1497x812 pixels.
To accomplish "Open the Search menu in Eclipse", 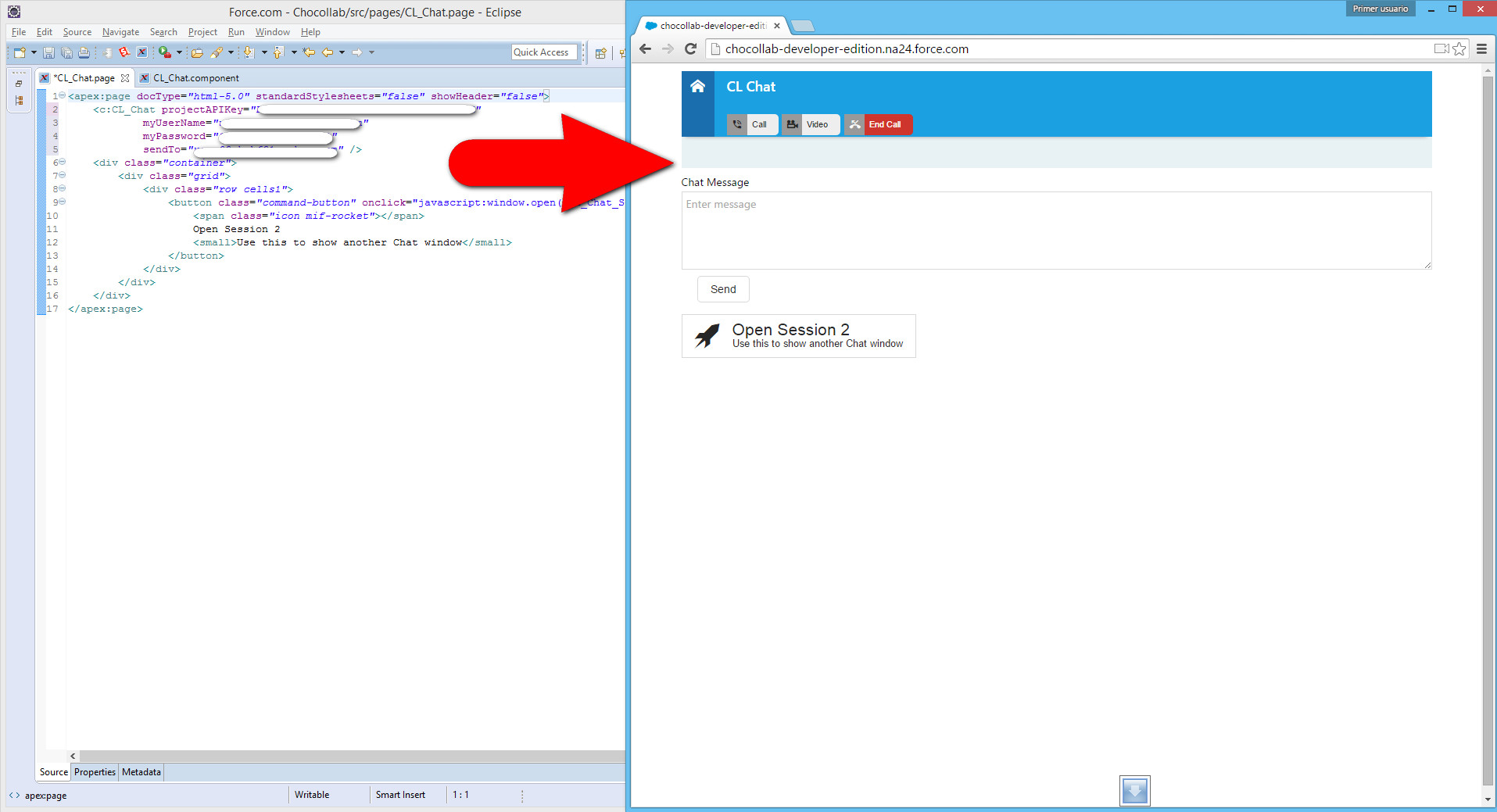I will [x=163, y=32].
